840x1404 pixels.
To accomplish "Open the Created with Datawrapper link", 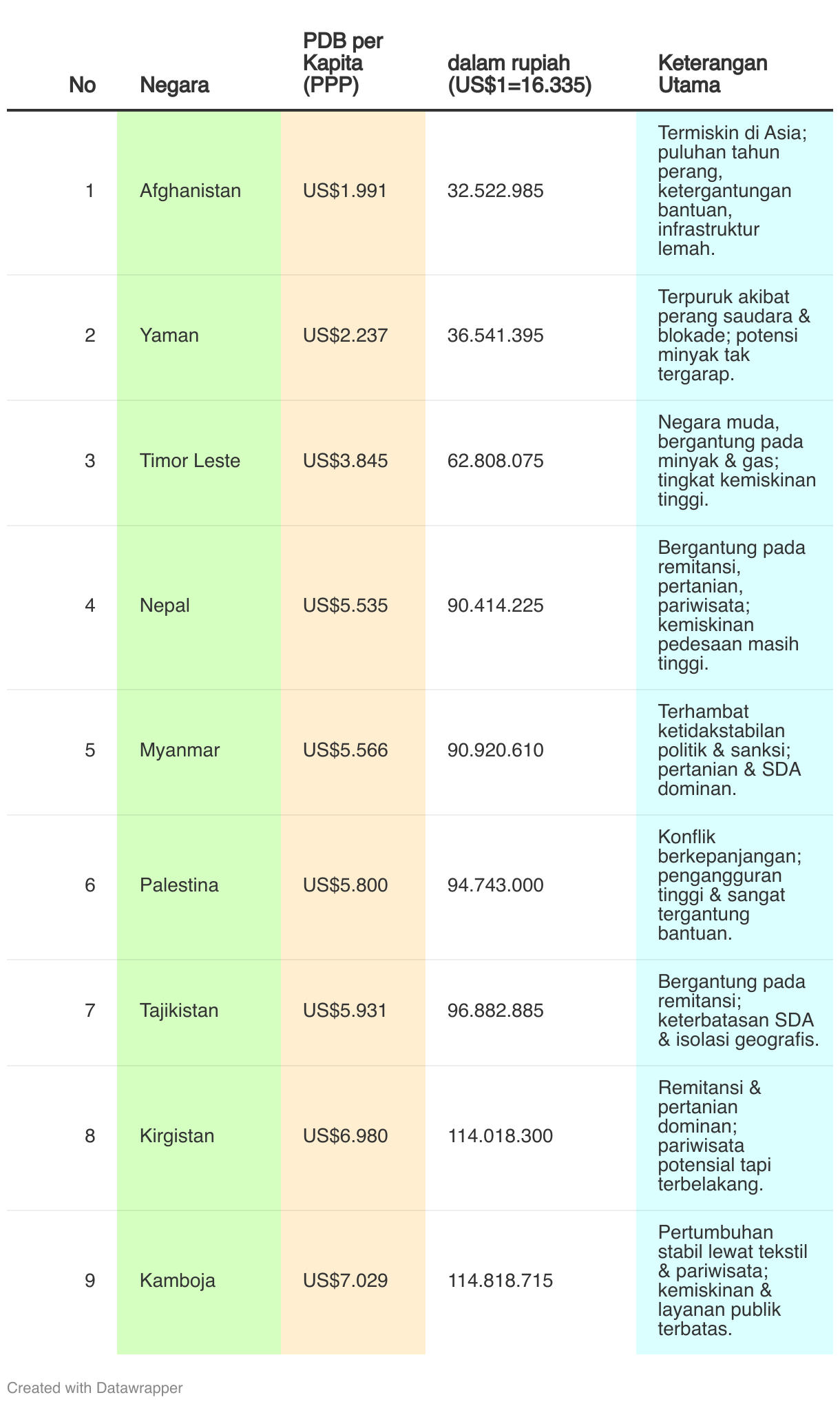I will click(x=95, y=1387).
